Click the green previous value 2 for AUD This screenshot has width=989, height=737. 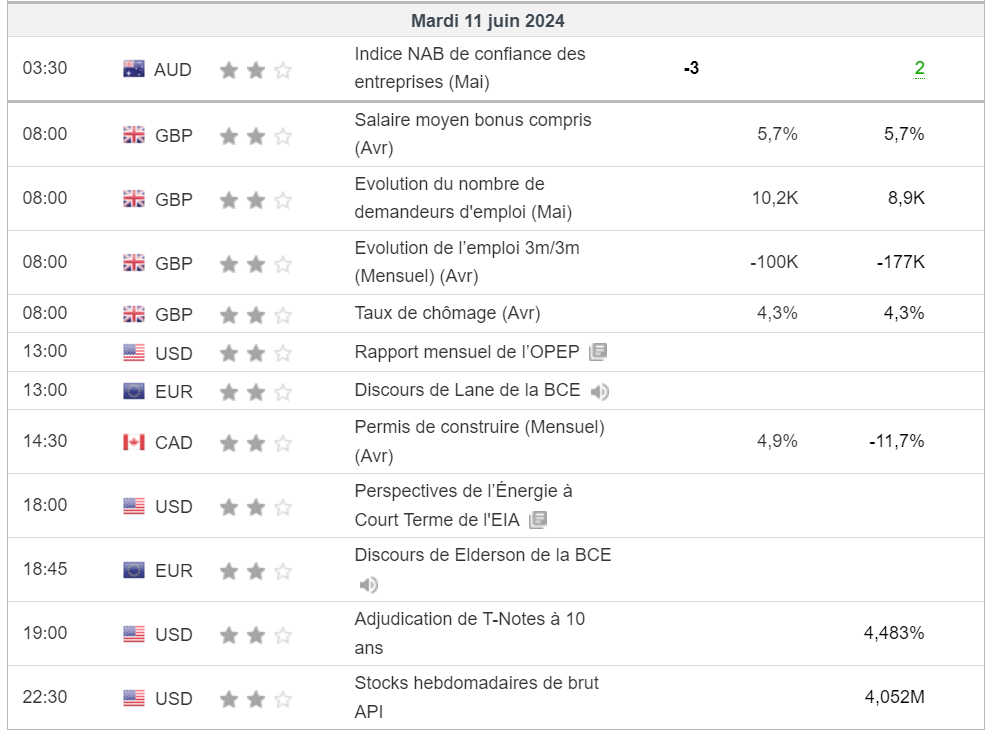click(919, 69)
